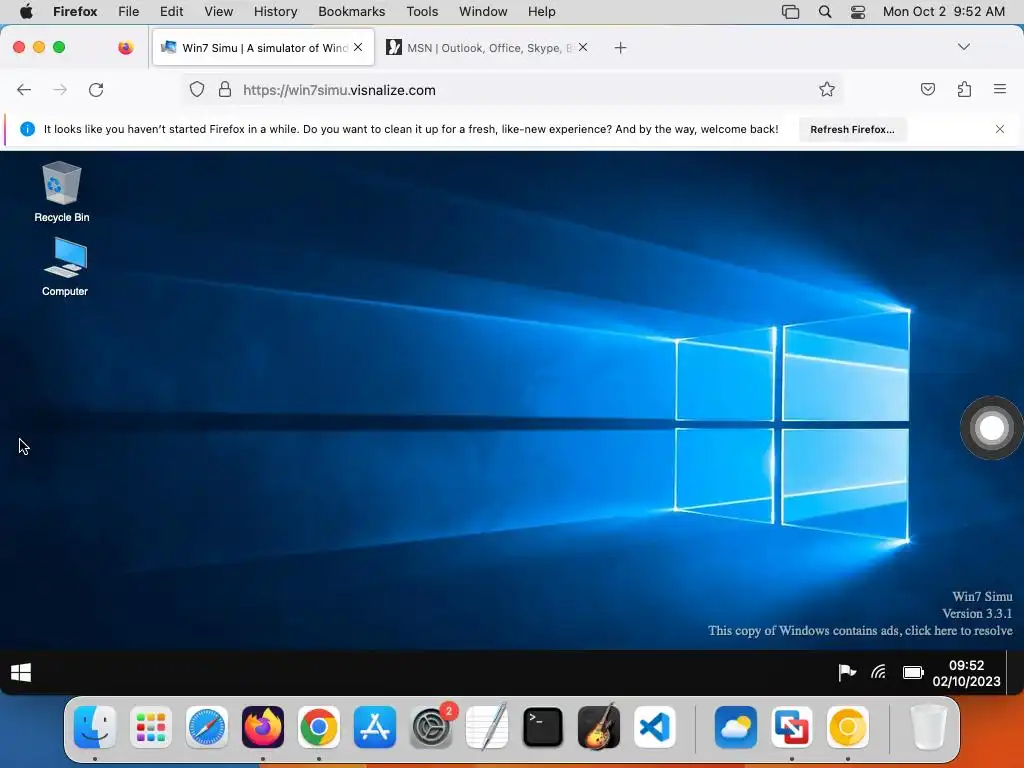Screen dimensions: 1024x768
Task: Launch Google Chrome from the Dock
Action: point(319,727)
